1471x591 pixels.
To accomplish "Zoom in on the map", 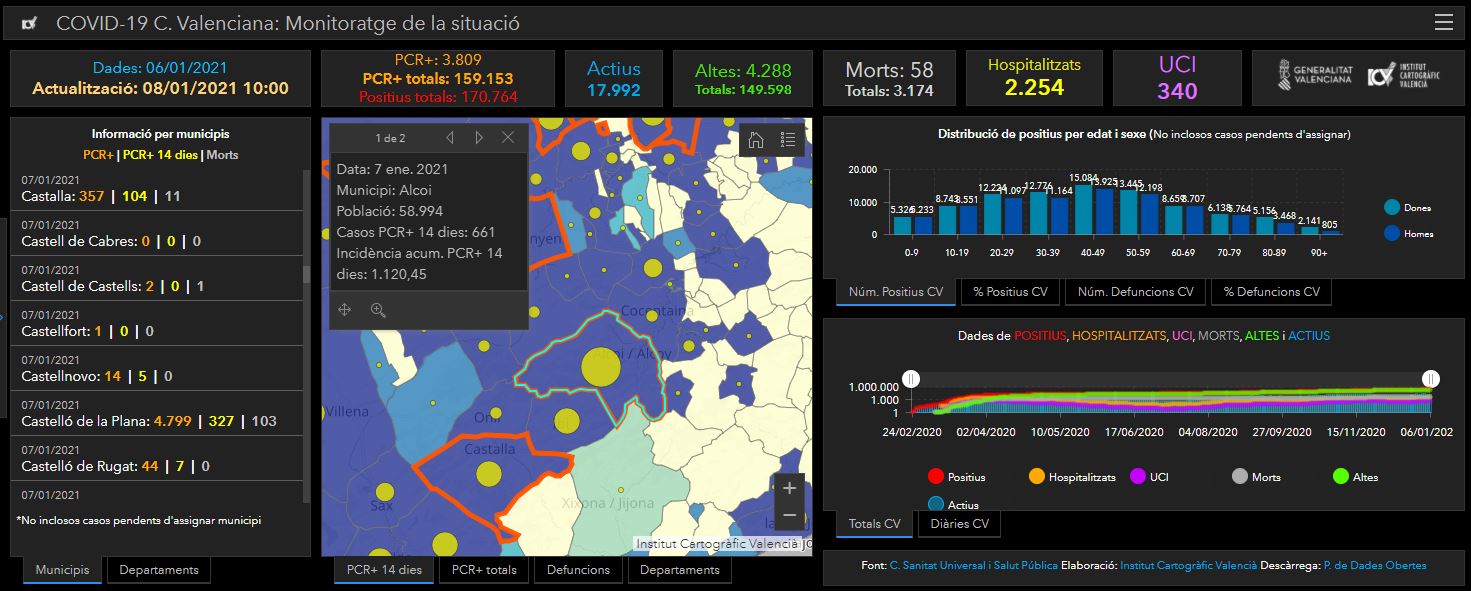I will (789, 488).
